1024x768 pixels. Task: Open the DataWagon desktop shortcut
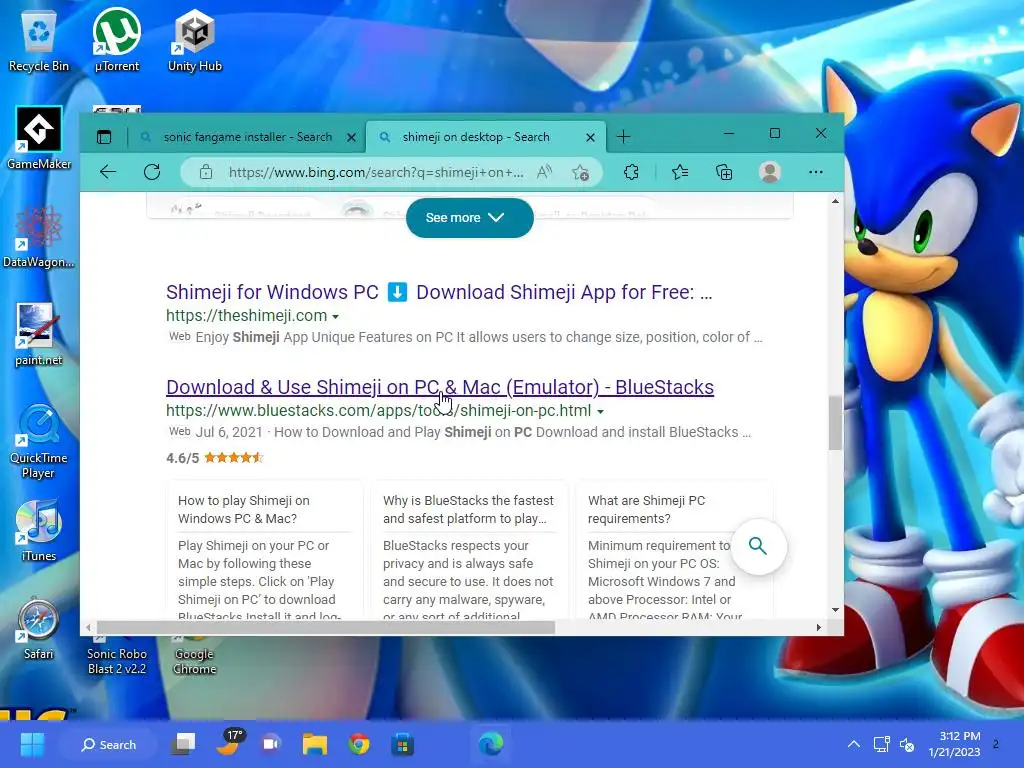(x=39, y=237)
